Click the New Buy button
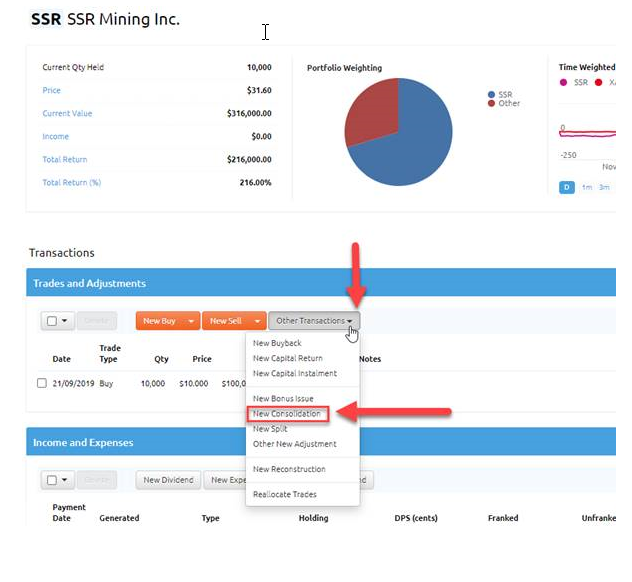Screen dimensions: 632x582 click(x=160, y=321)
